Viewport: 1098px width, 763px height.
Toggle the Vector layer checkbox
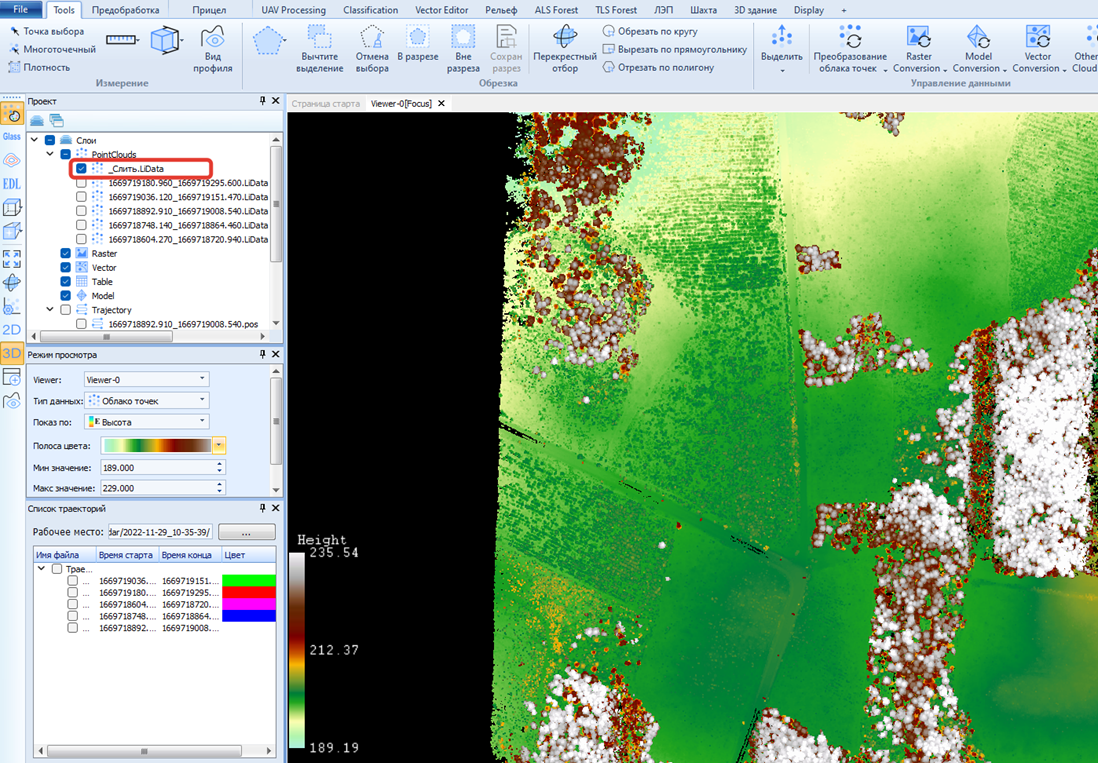pos(65,267)
